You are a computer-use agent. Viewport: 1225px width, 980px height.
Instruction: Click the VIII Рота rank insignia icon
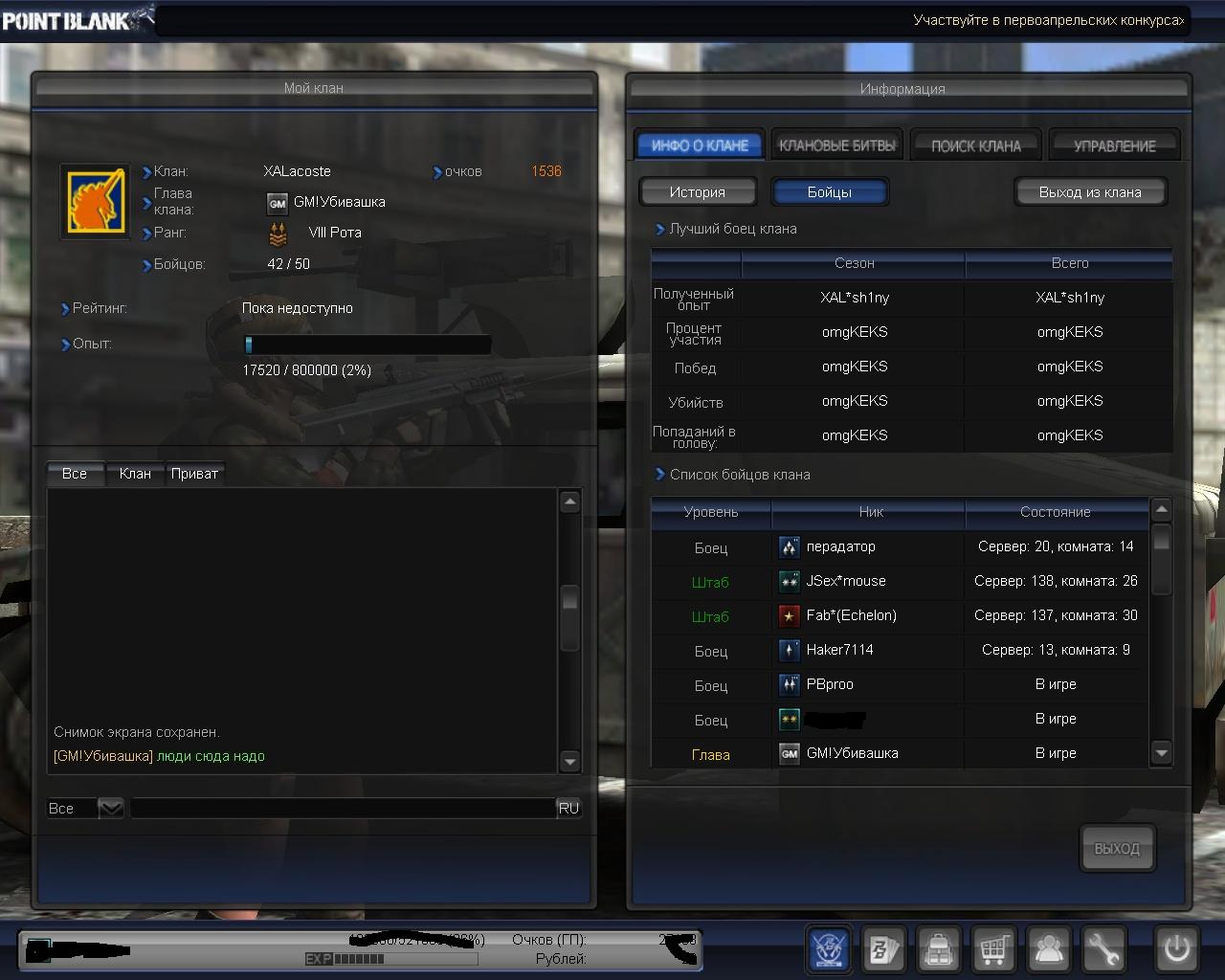(278, 234)
